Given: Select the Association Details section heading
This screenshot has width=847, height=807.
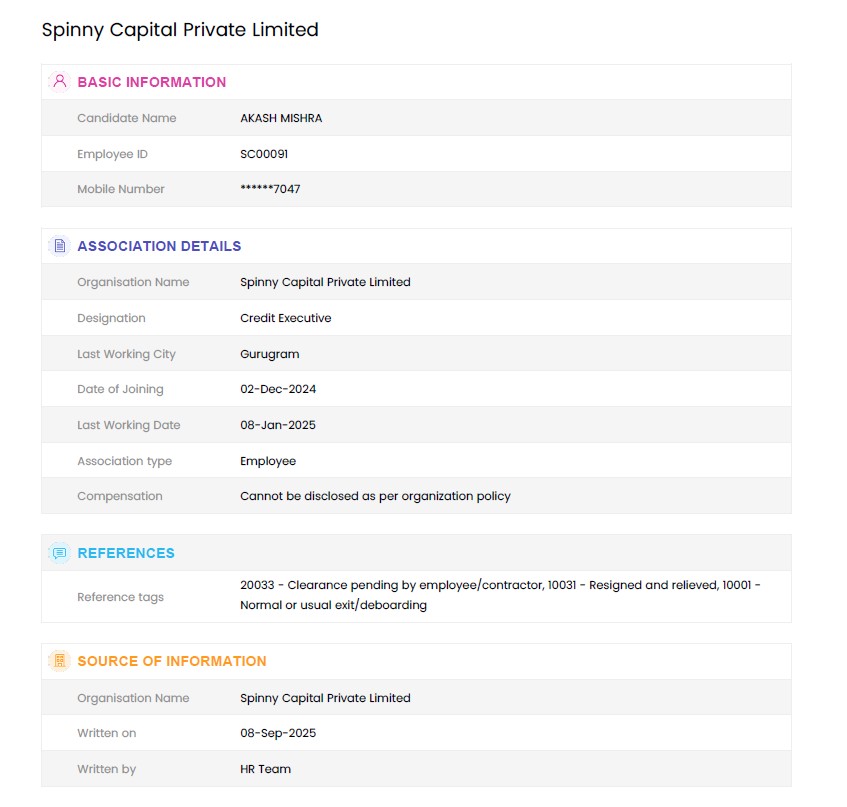Looking at the screenshot, I should (x=159, y=246).
